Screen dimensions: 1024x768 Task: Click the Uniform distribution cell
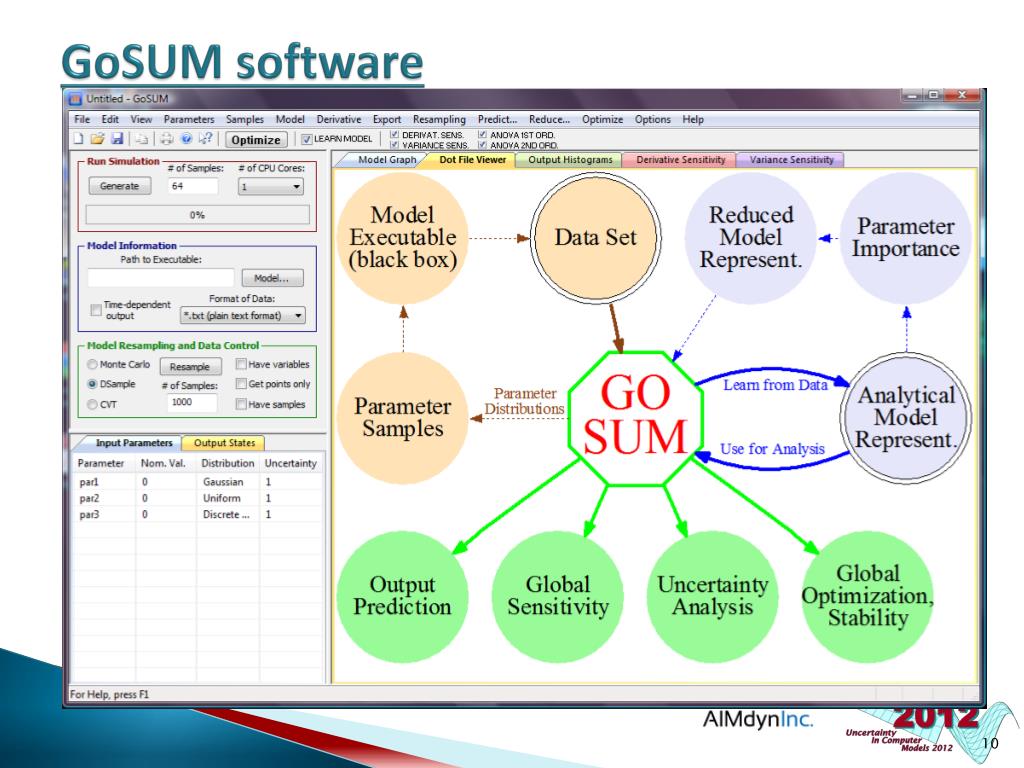[228, 498]
